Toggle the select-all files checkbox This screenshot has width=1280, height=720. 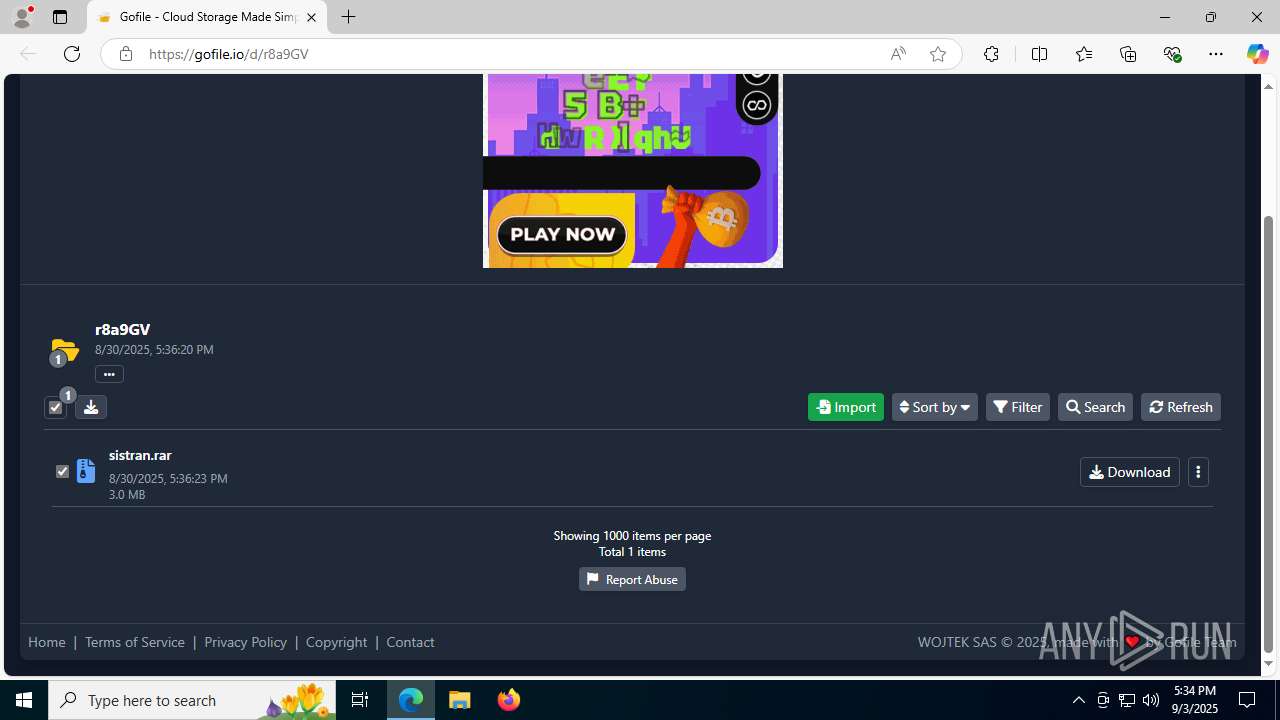(55, 407)
